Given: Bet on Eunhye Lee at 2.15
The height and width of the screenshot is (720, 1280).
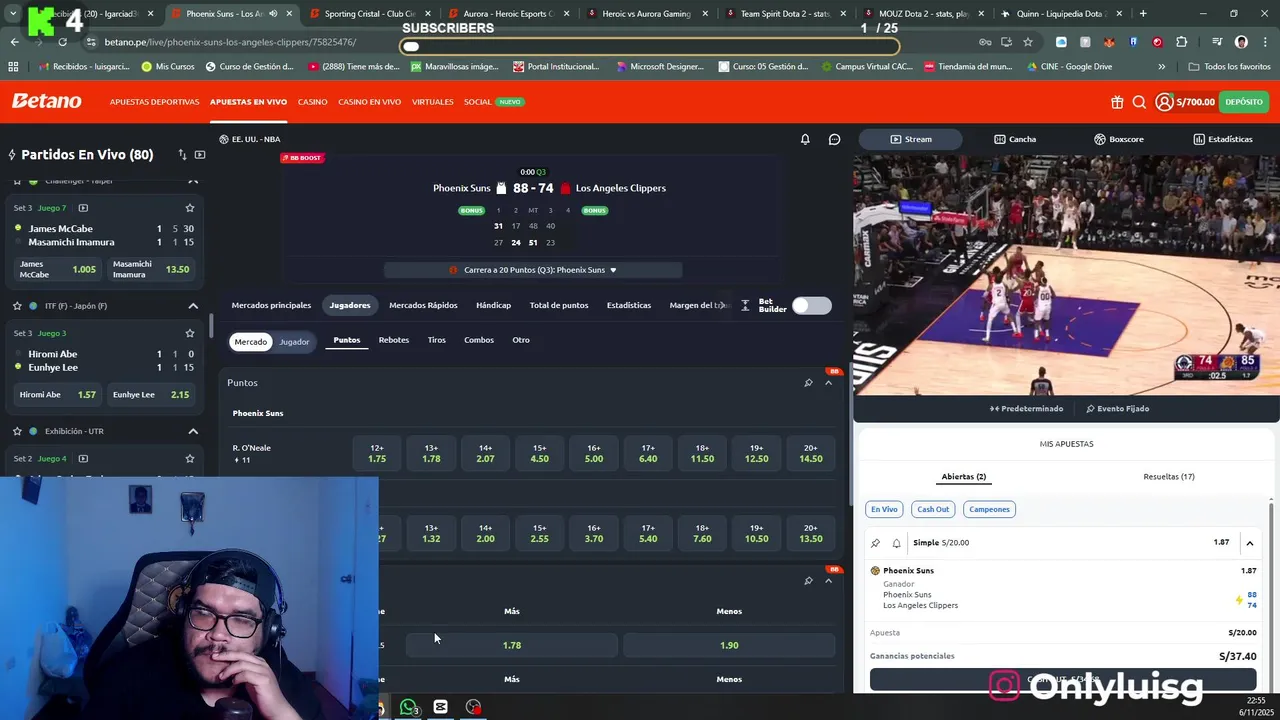Looking at the screenshot, I should coord(150,395).
